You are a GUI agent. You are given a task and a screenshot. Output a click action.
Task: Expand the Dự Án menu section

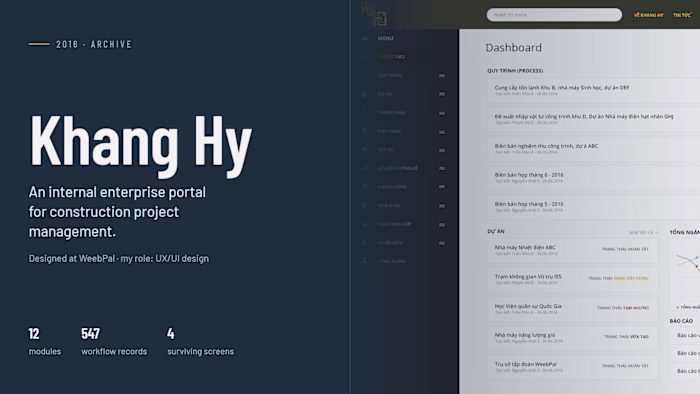click(442, 94)
